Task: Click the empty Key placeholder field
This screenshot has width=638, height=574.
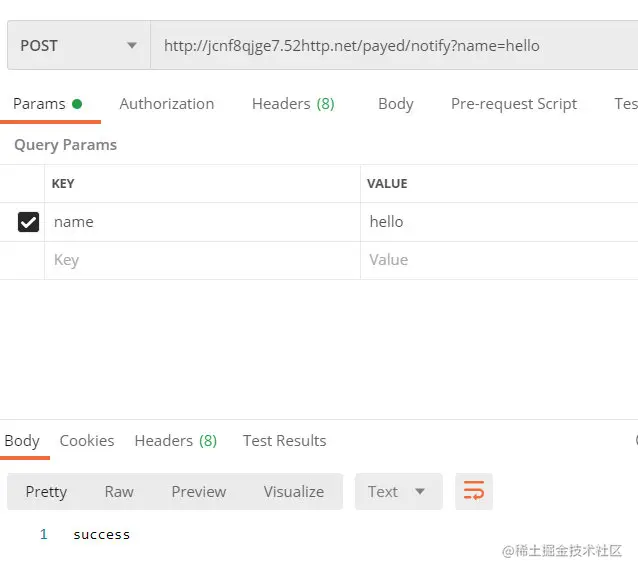Action: click(x=202, y=260)
